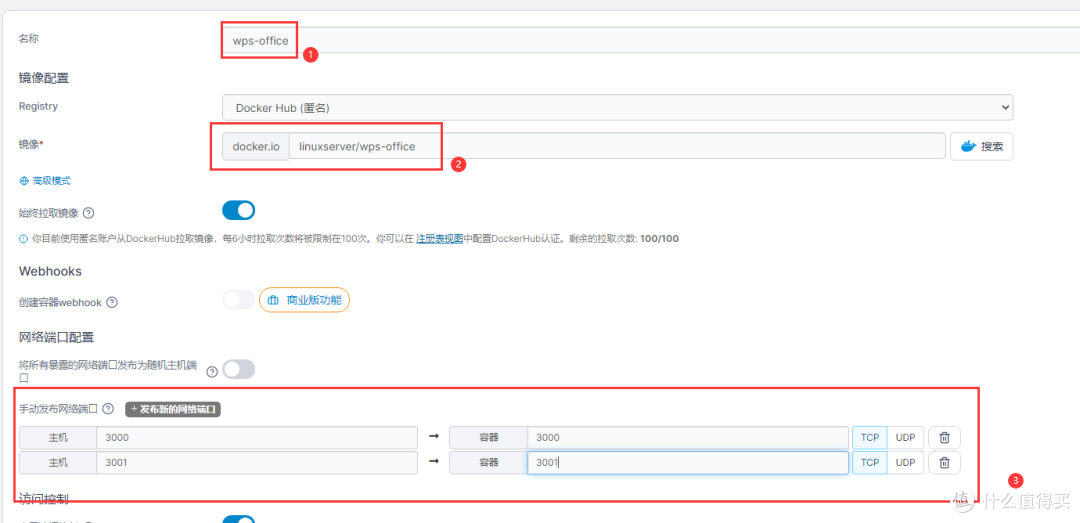Screen dimensions: 1080x523
Task: Click help icon next to 手动发布网络端口
Action: point(107,409)
